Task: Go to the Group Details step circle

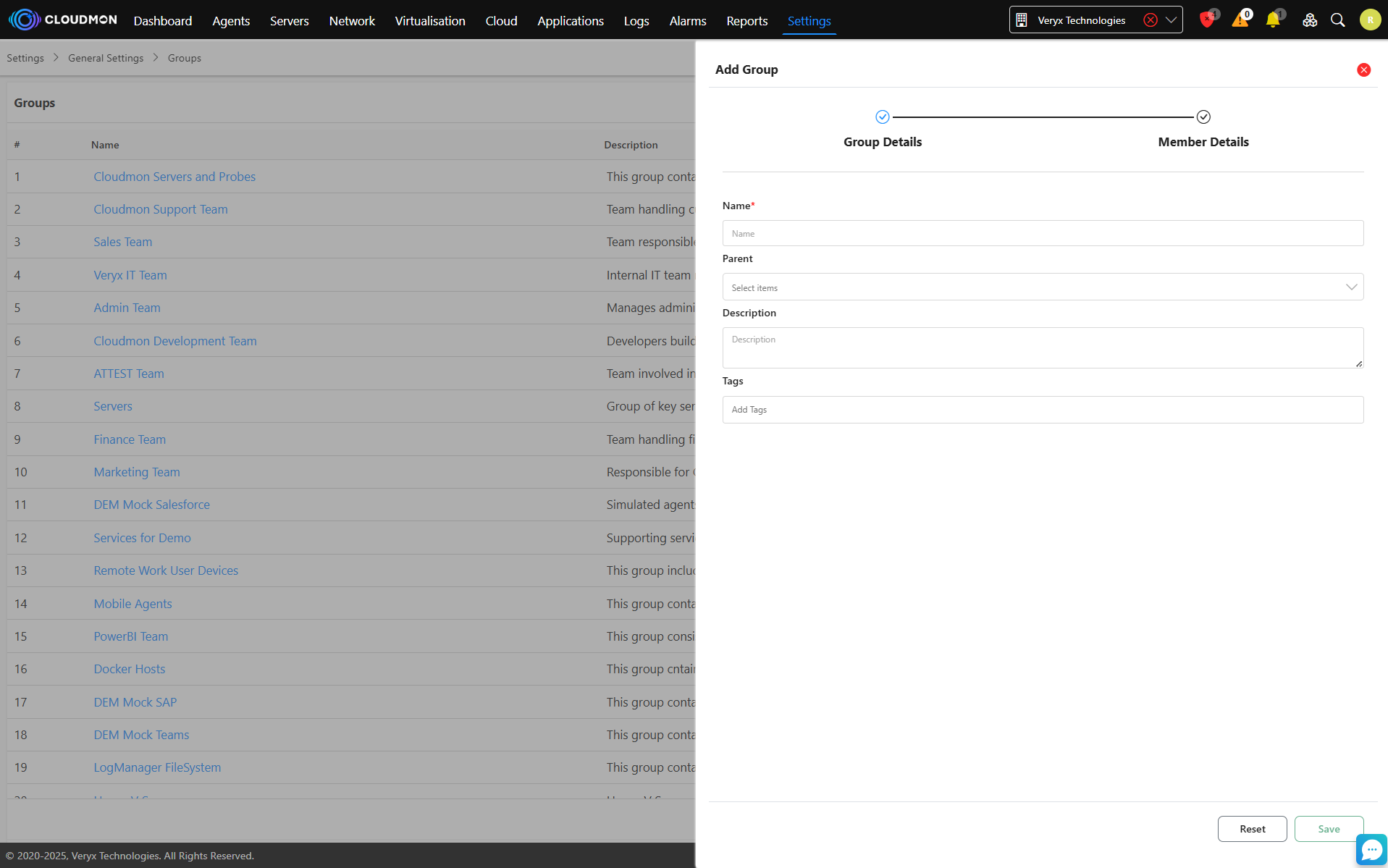Action: click(x=882, y=117)
